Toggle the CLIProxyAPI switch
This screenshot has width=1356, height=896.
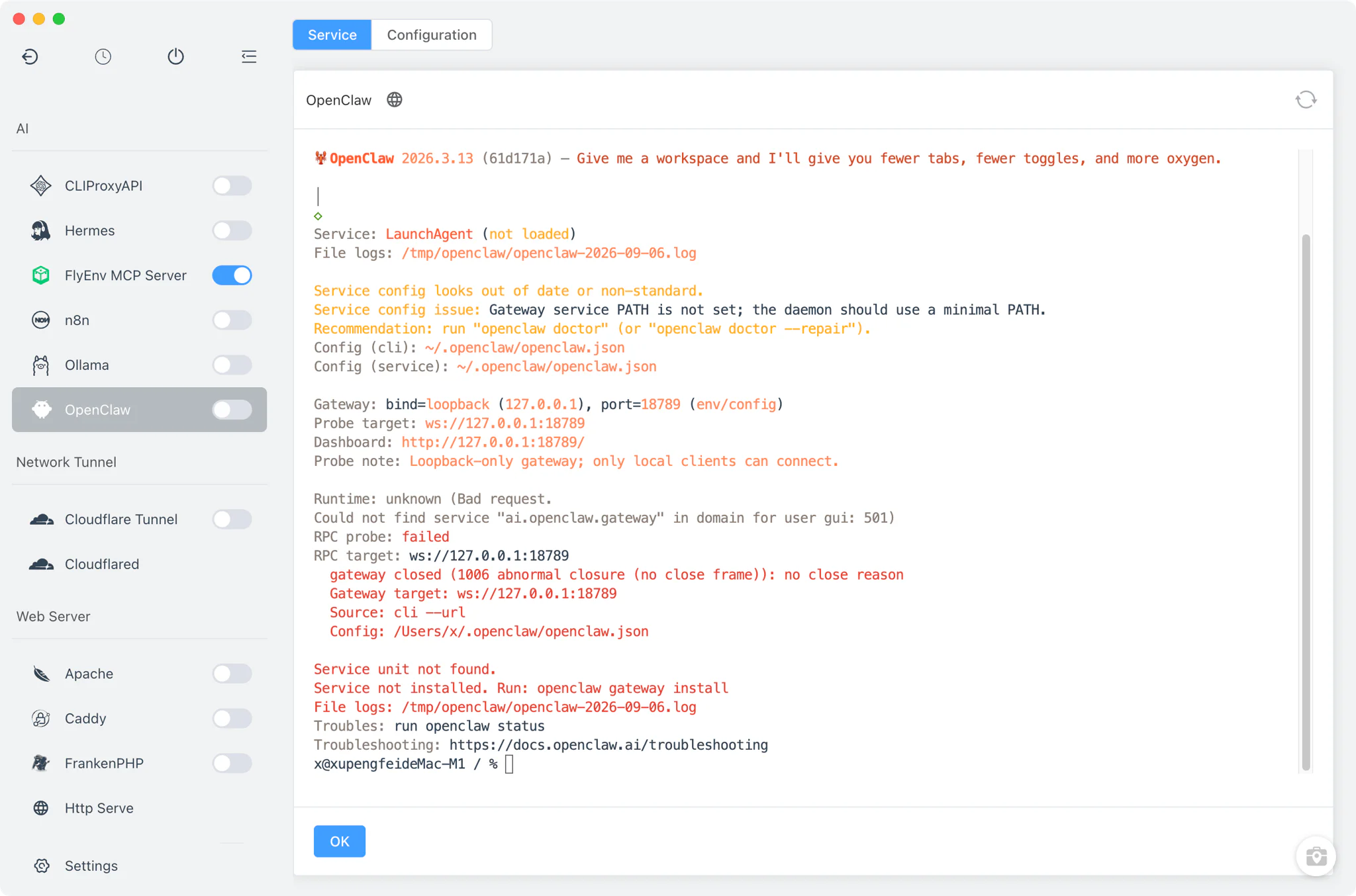click(232, 186)
